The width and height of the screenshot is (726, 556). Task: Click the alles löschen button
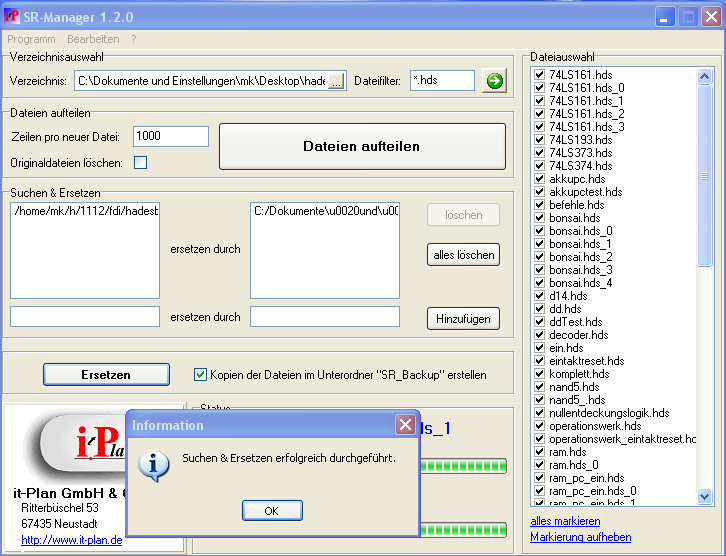(463, 255)
